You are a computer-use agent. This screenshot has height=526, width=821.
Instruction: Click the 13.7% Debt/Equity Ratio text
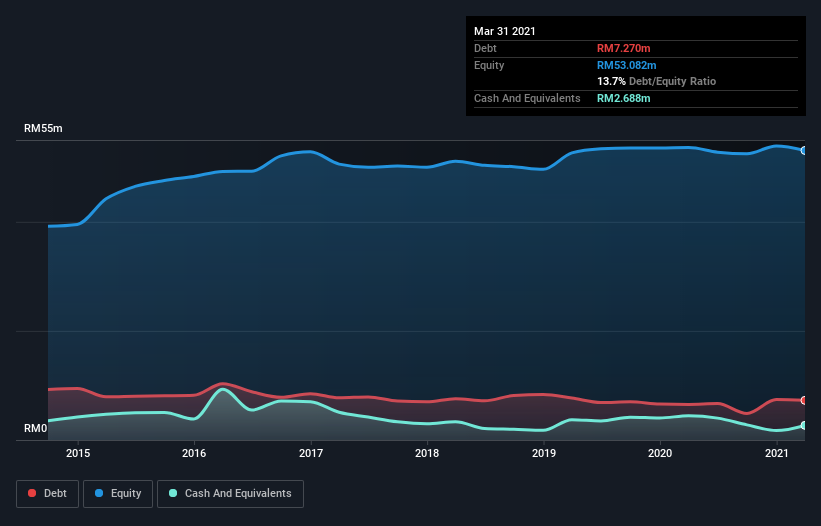click(657, 81)
